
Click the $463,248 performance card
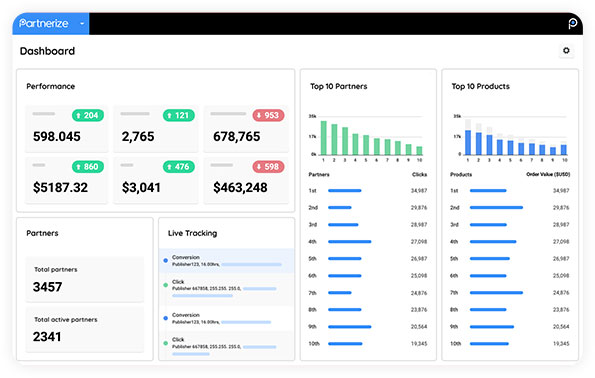pyautogui.click(x=246, y=181)
